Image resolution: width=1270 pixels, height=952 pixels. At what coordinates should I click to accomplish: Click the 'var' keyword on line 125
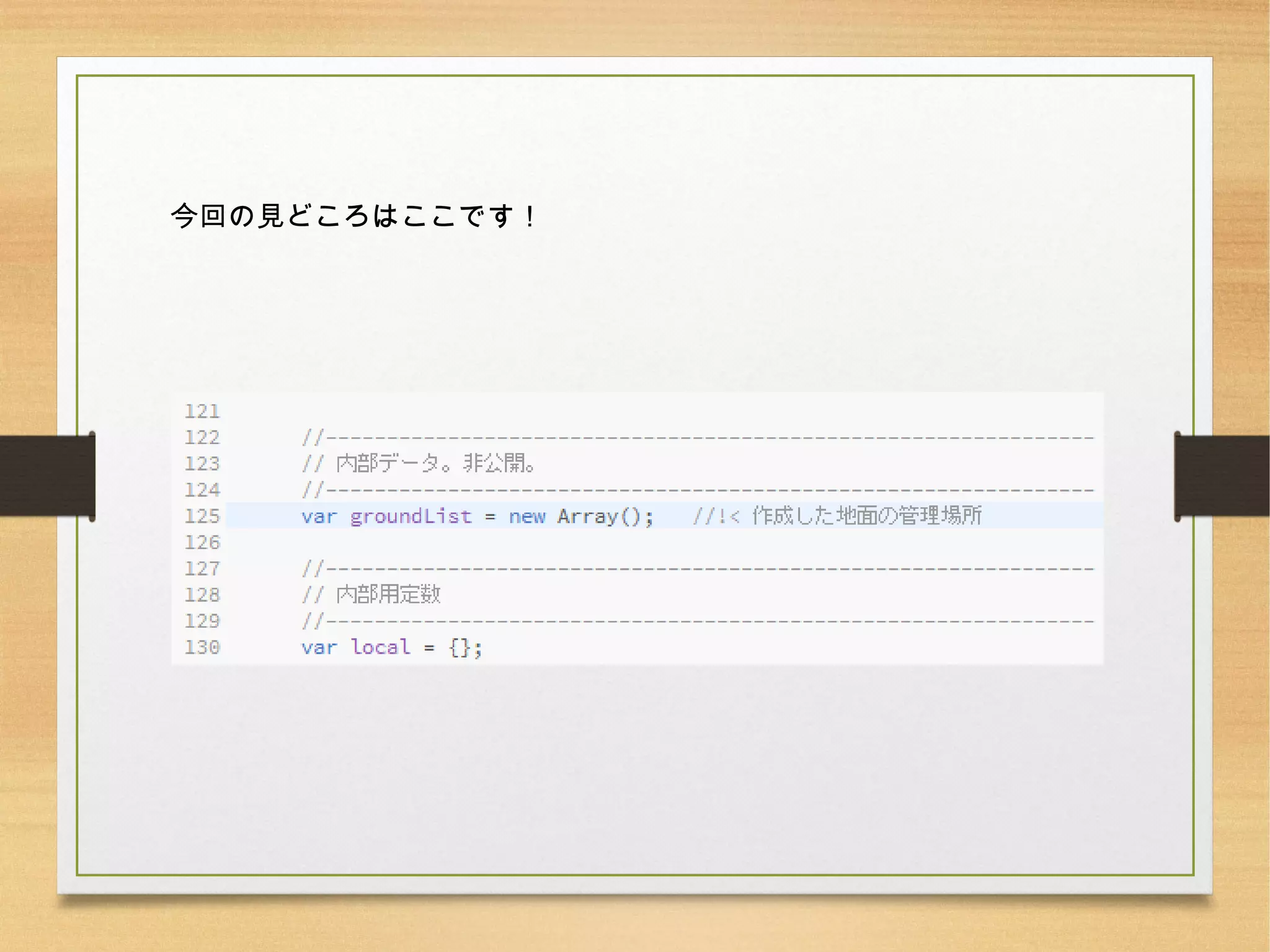tap(319, 517)
